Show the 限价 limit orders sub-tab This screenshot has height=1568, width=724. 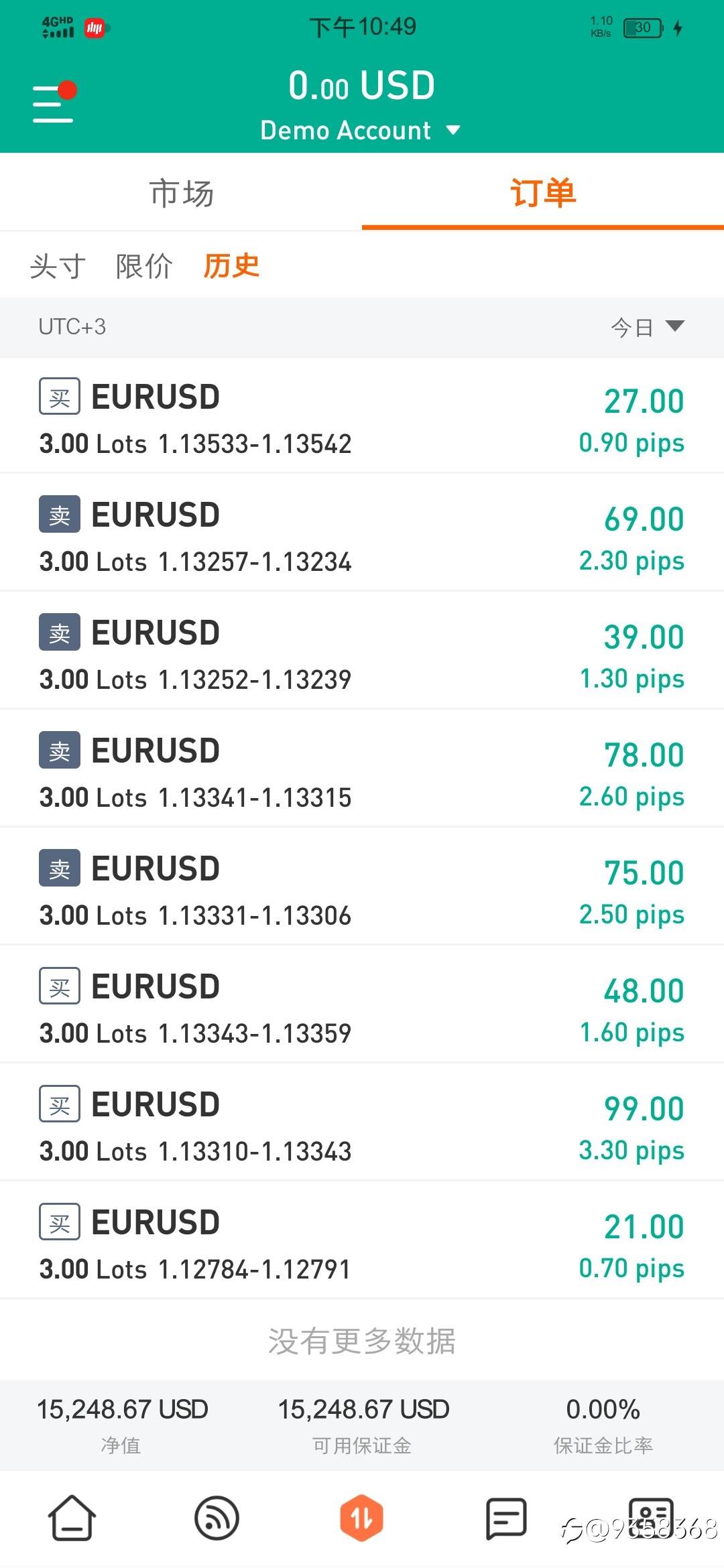[x=144, y=266]
